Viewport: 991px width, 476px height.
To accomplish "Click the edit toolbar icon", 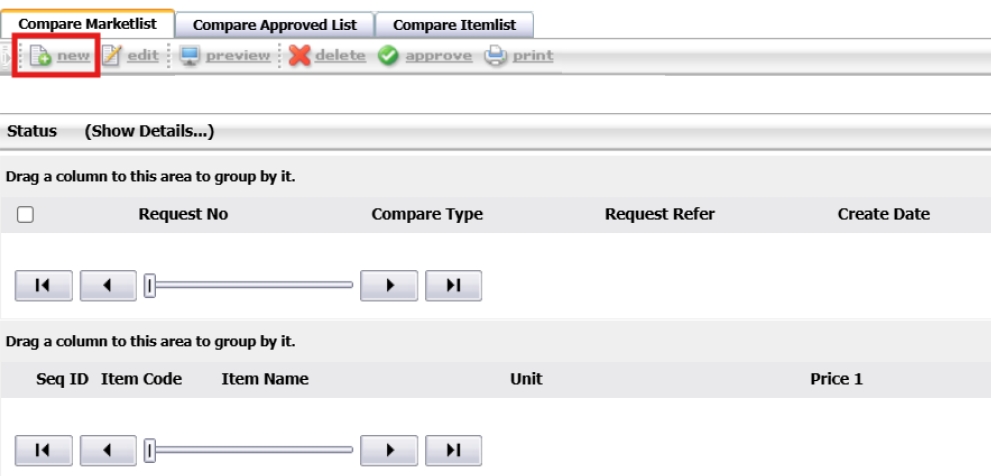I will 112,56.
